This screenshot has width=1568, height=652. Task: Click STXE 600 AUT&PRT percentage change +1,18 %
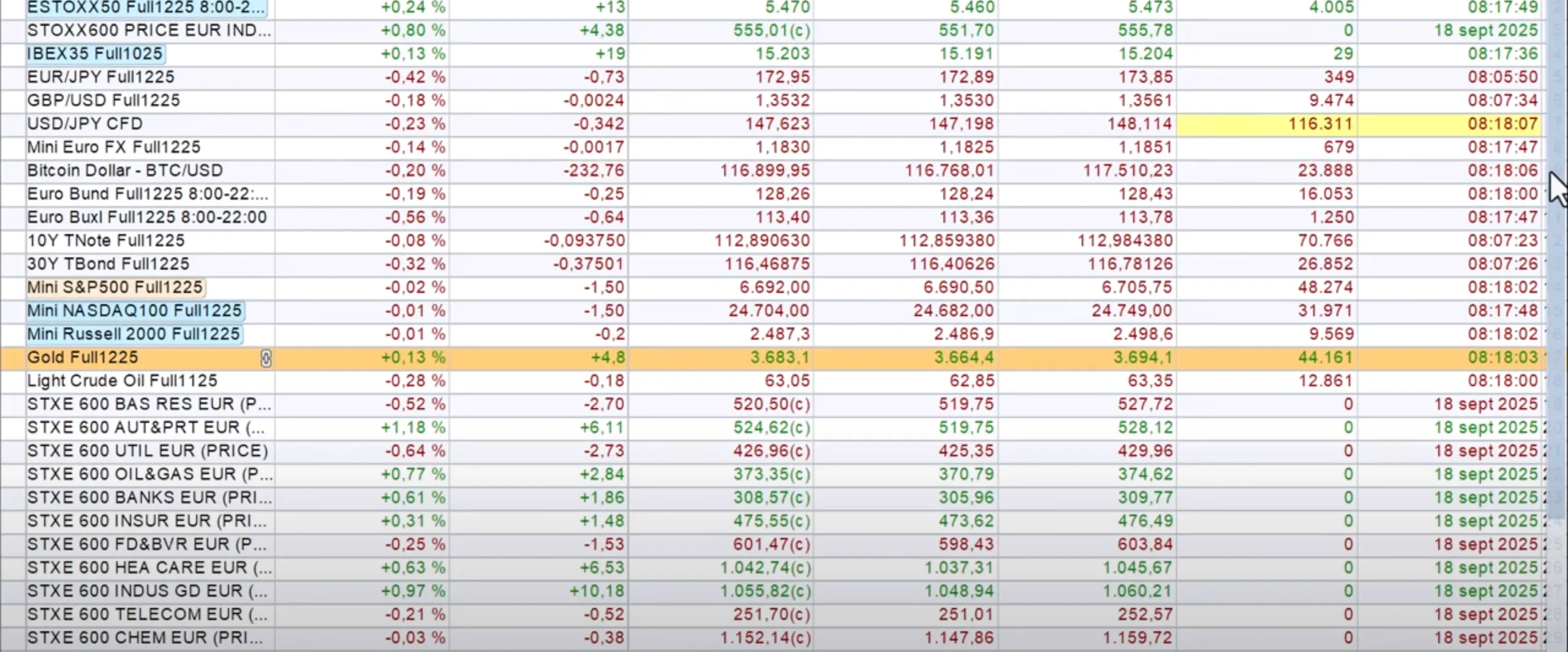pos(413,428)
